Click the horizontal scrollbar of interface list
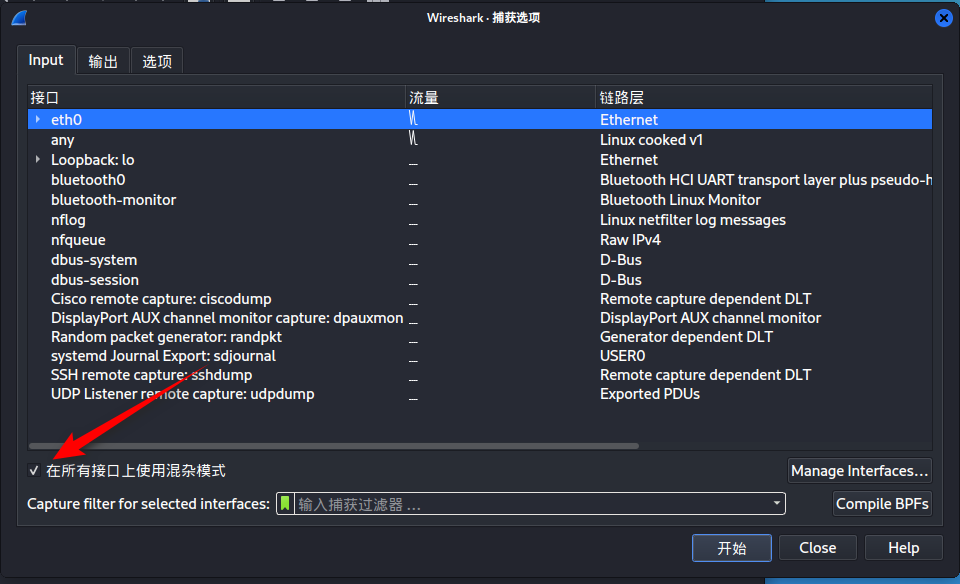The height and width of the screenshot is (584, 960). point(334,446)
